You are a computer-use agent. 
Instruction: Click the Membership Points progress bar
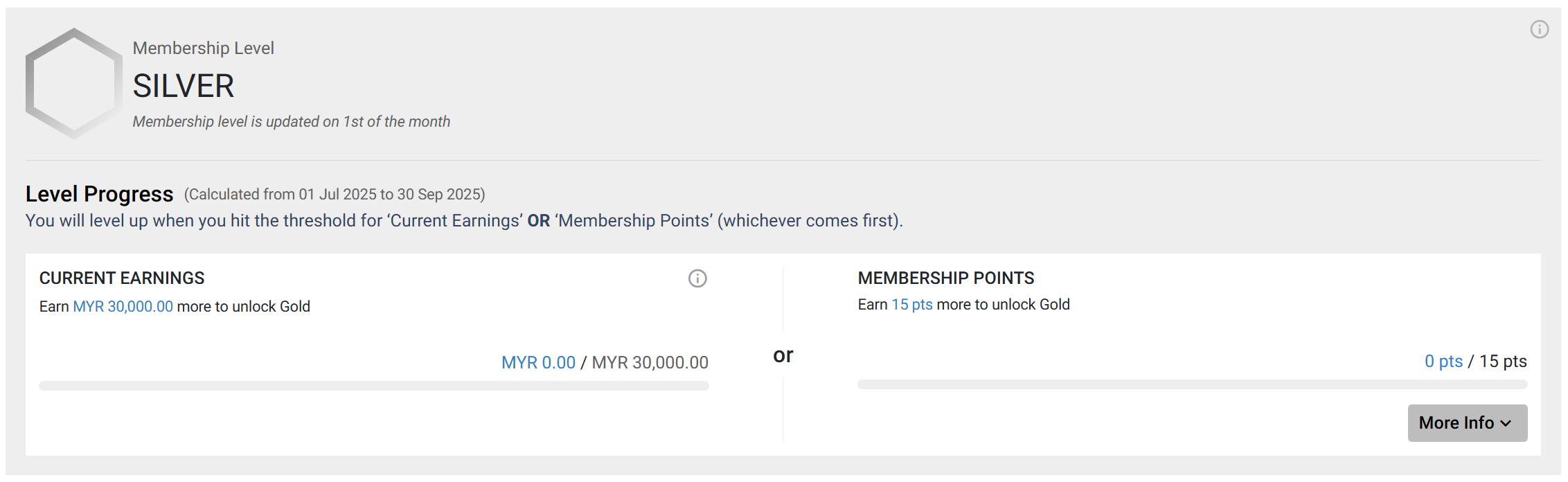click(1192, 384)
